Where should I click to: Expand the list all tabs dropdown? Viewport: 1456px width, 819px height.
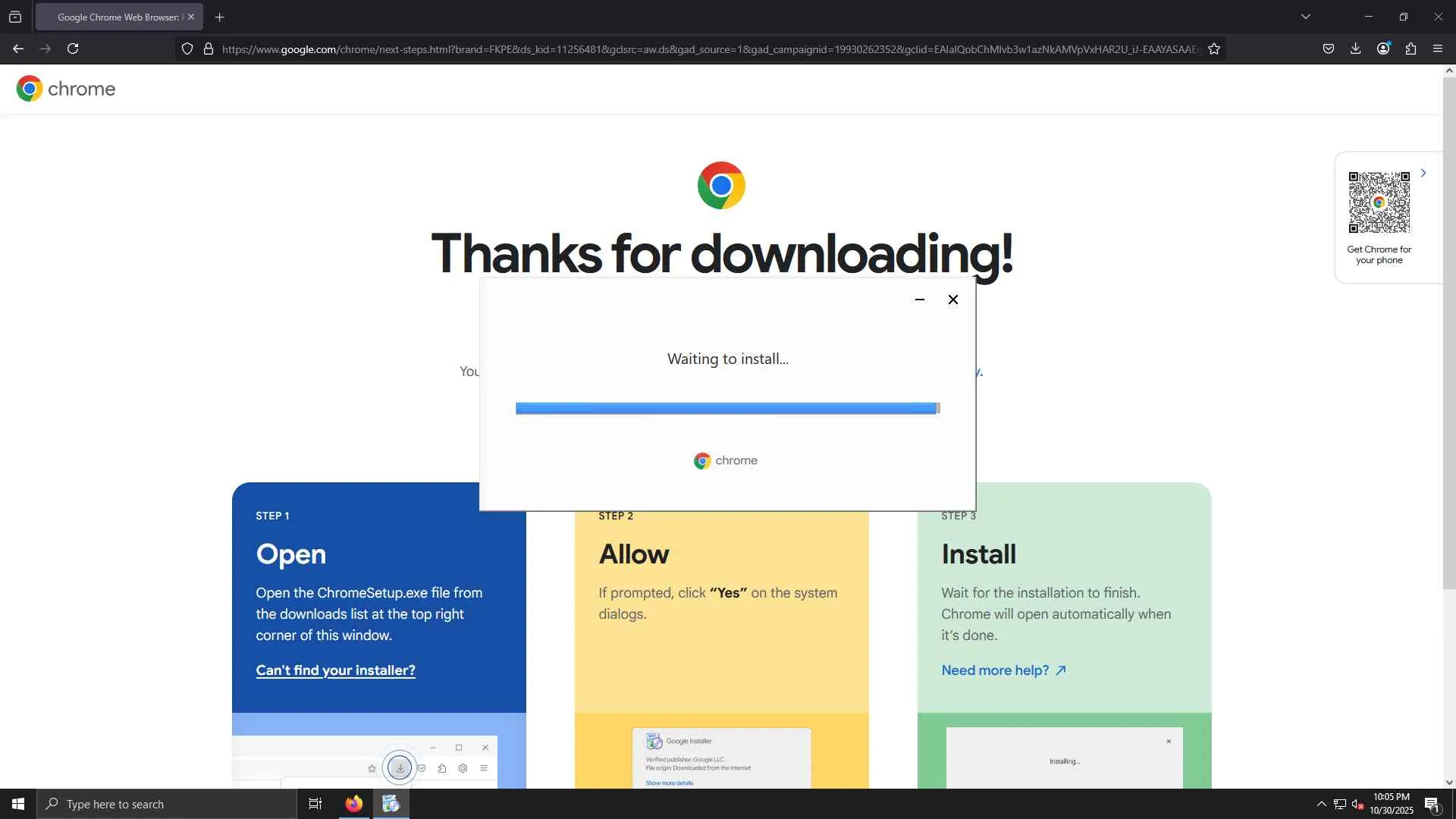(1306, 17)
